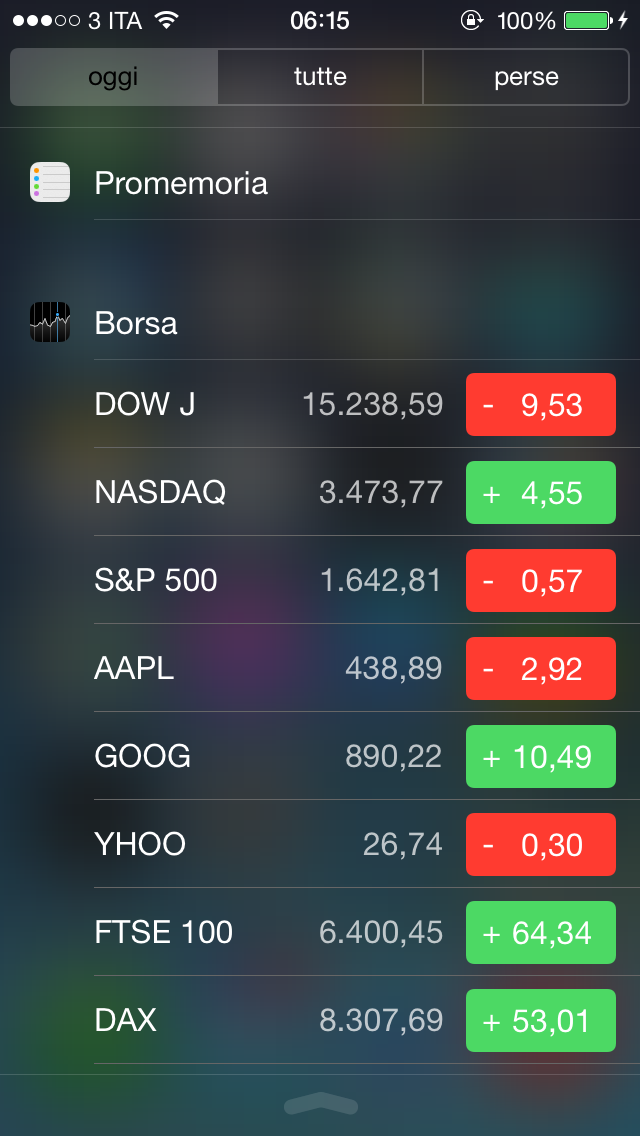Viewport: 640px width, 1136px height.
Task: Tap the AAPL -2,92 change badge
Action: coord(540,668)
